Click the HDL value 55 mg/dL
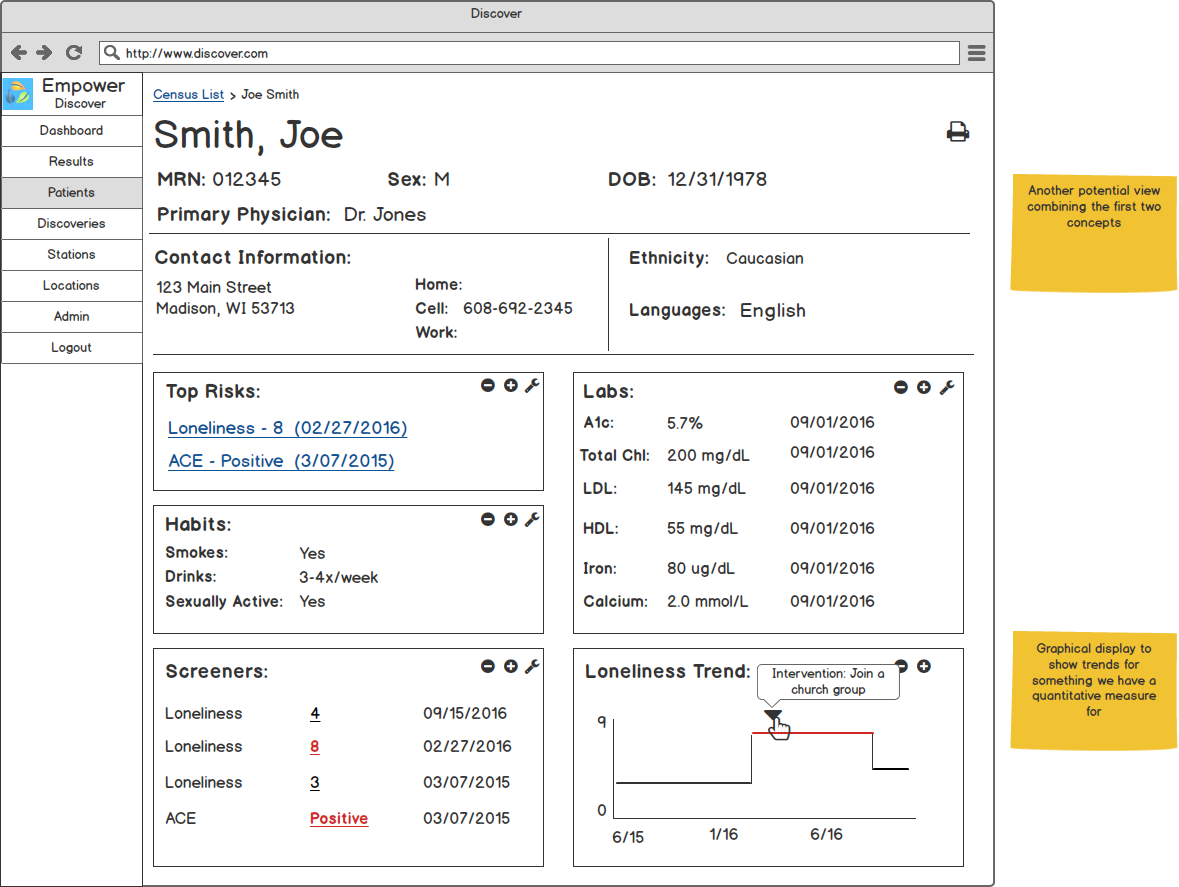The image size is (1179, 887). [x=702, y=528]
